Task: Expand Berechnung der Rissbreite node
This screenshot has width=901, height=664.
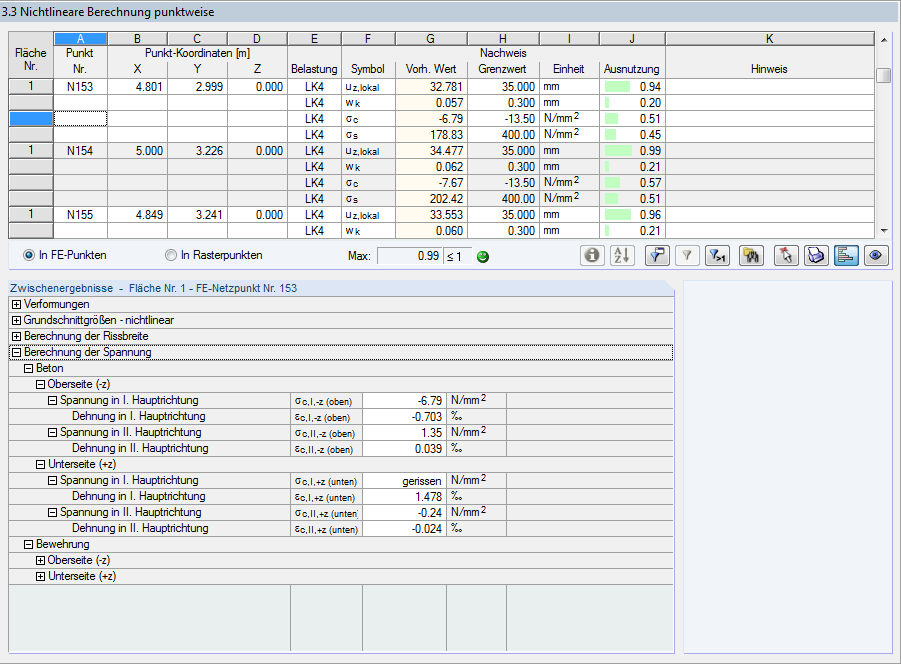Action: (17, 337)
